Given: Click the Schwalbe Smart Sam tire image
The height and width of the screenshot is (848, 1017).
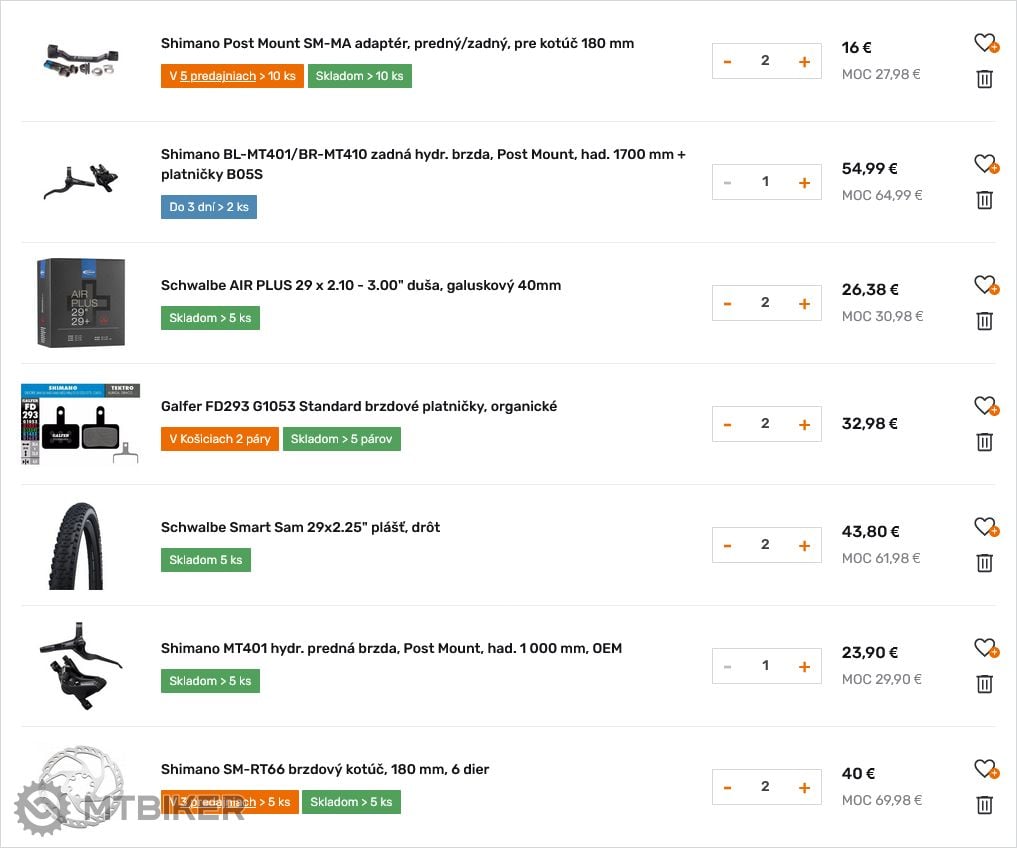Looking at the screenshot, I should pos(80,545).
